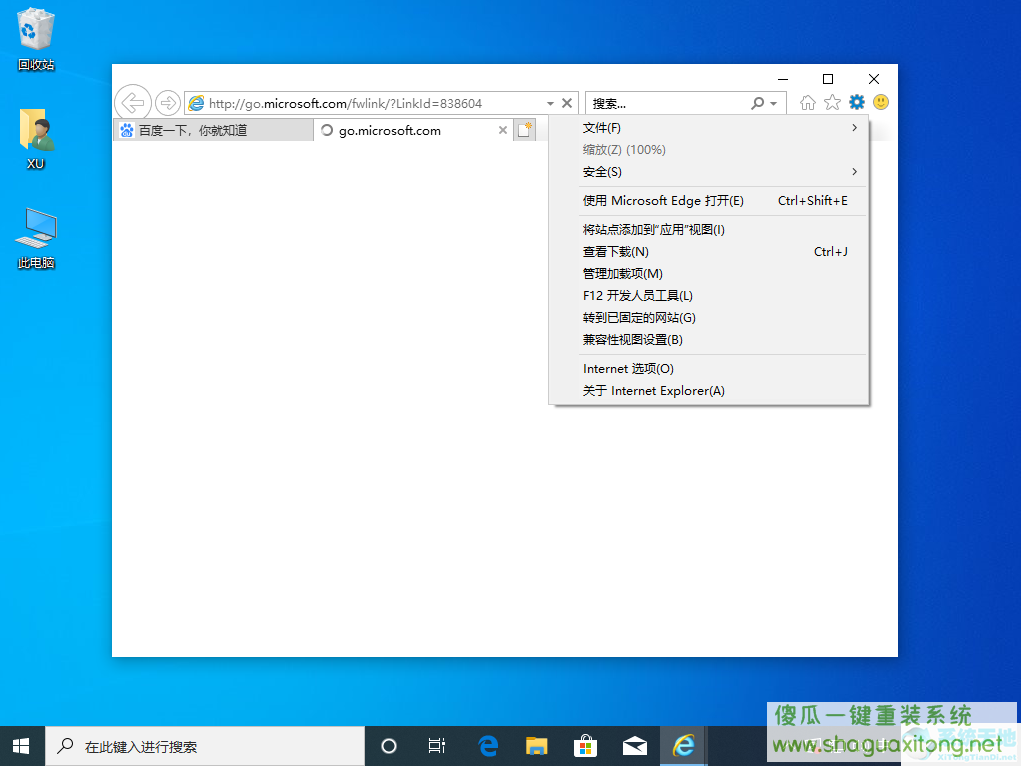This screenshot has height=766, width=1021.
Task: Click the Internet Explorer taskbar icon
Action: [x=684, y=746]
